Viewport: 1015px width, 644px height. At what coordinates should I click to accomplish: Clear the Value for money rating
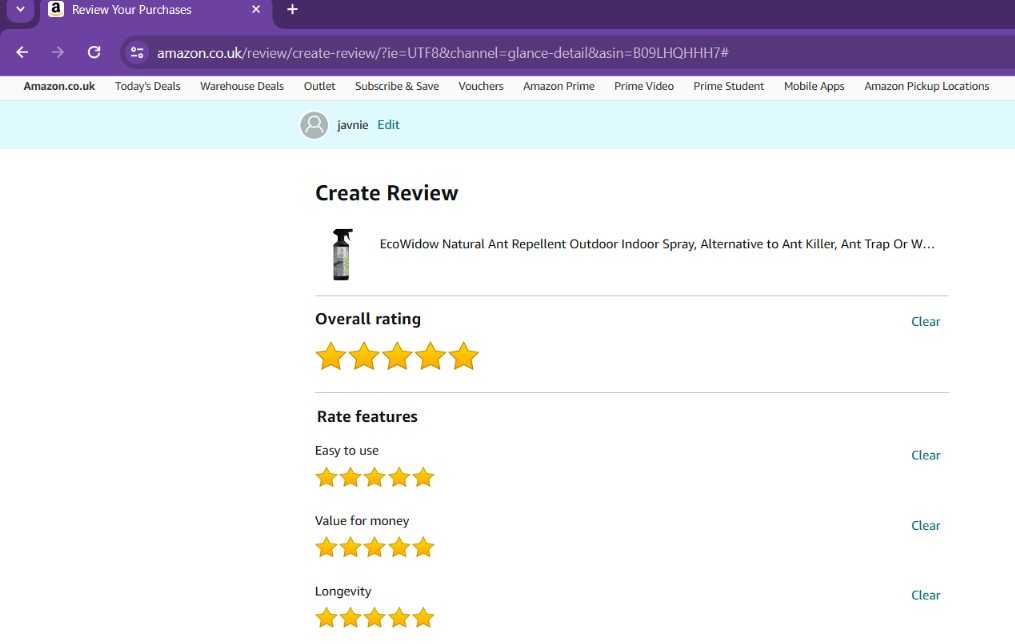926,526
